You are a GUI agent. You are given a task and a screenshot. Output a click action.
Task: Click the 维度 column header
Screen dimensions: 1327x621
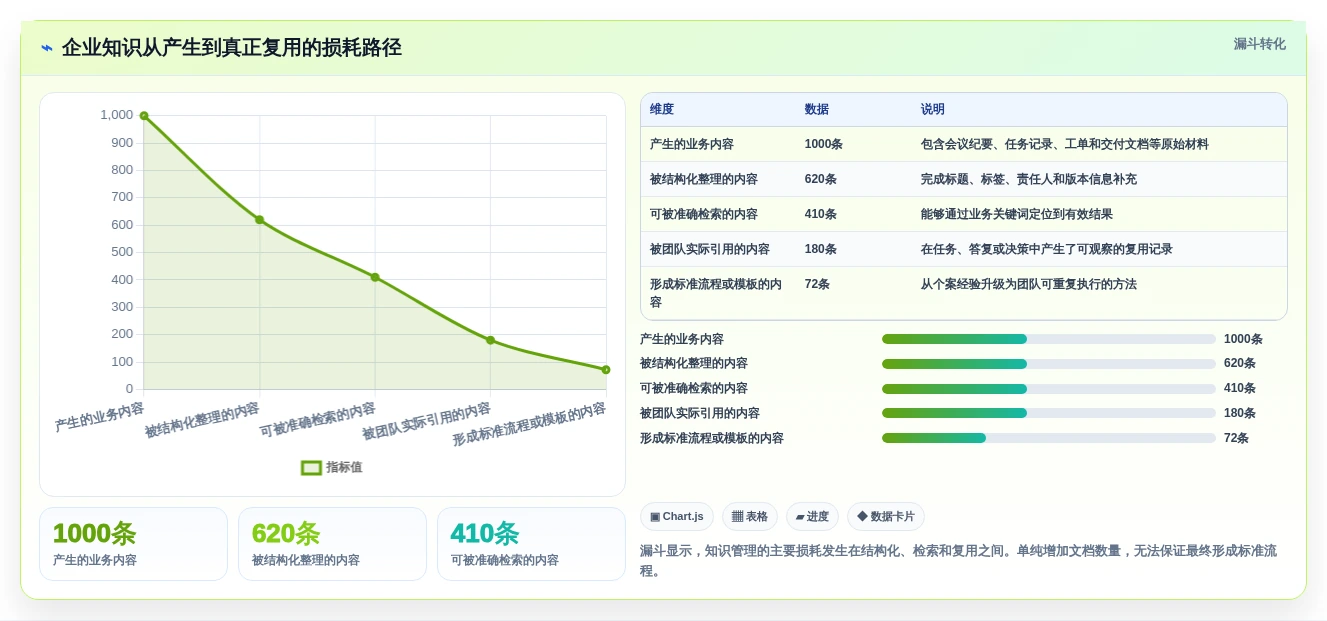(x=662, y=109)
